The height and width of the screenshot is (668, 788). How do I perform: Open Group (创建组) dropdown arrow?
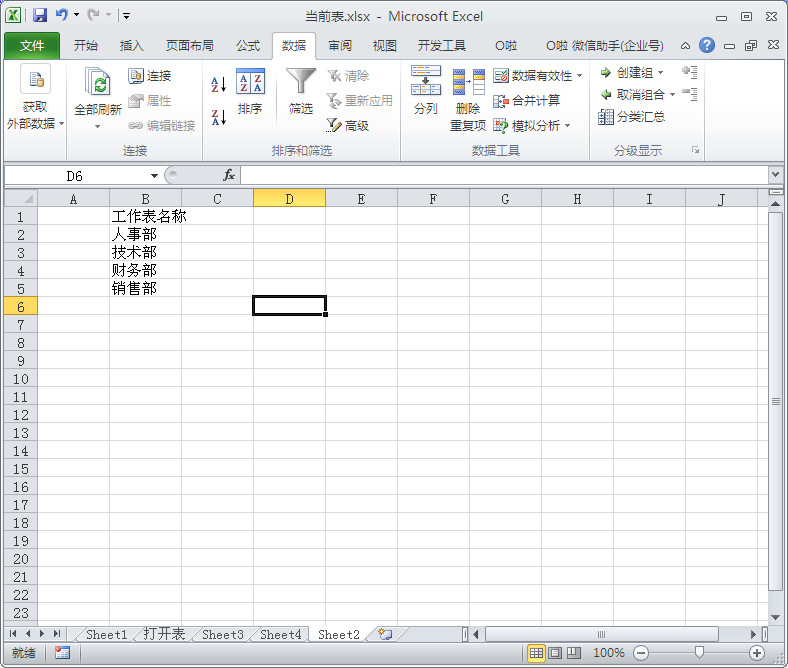point(660,73)
